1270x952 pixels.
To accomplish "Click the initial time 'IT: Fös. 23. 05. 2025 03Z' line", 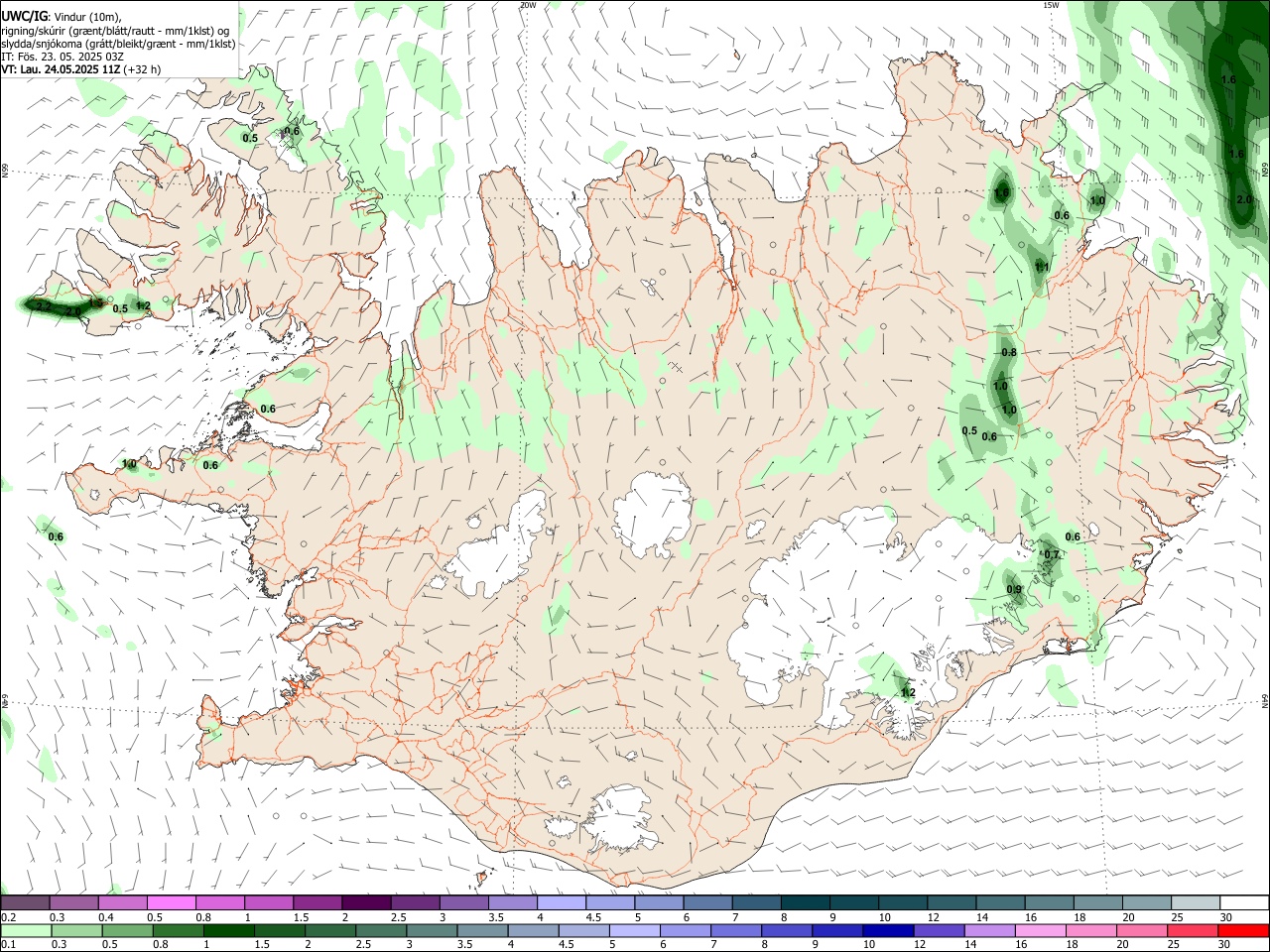I will (63, 57).
